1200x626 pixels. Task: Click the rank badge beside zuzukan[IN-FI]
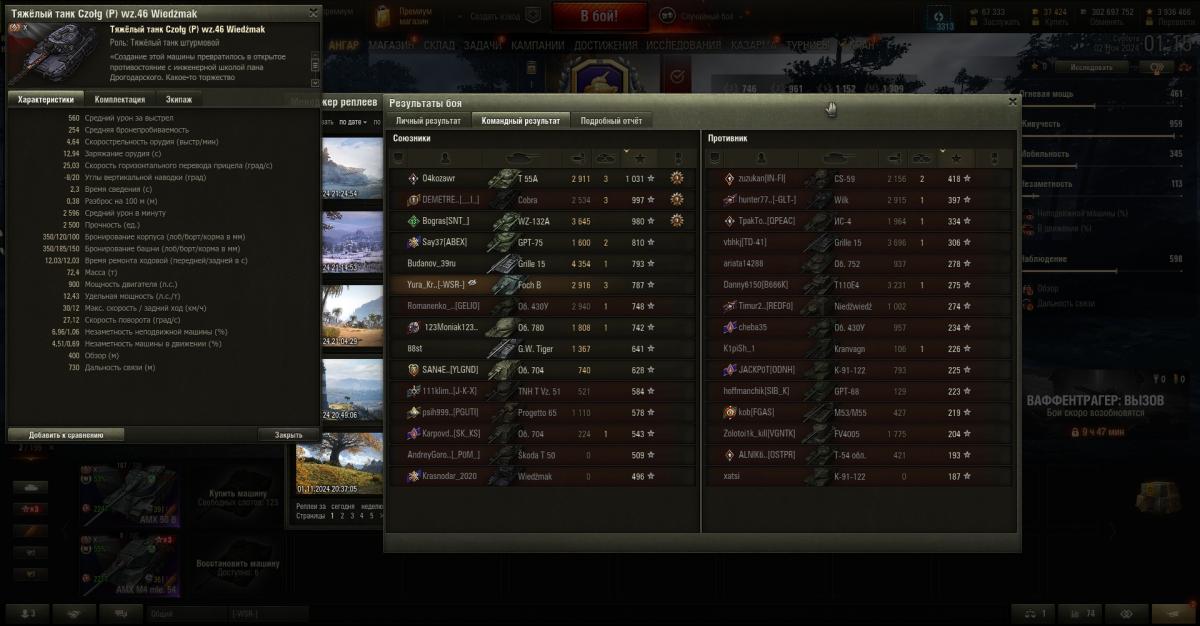730,178
